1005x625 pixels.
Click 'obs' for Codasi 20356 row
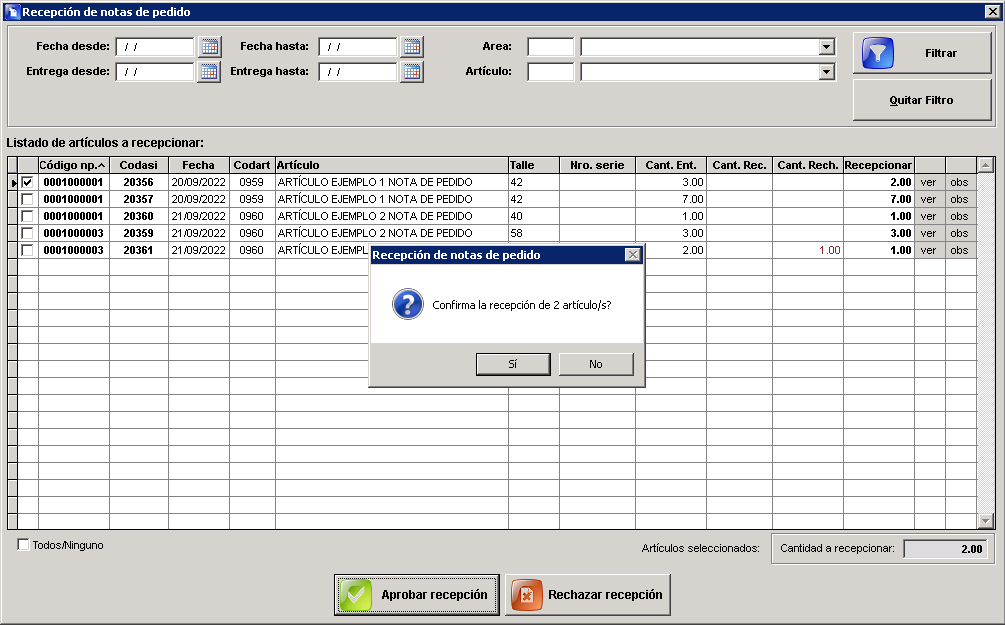point(959,183)
